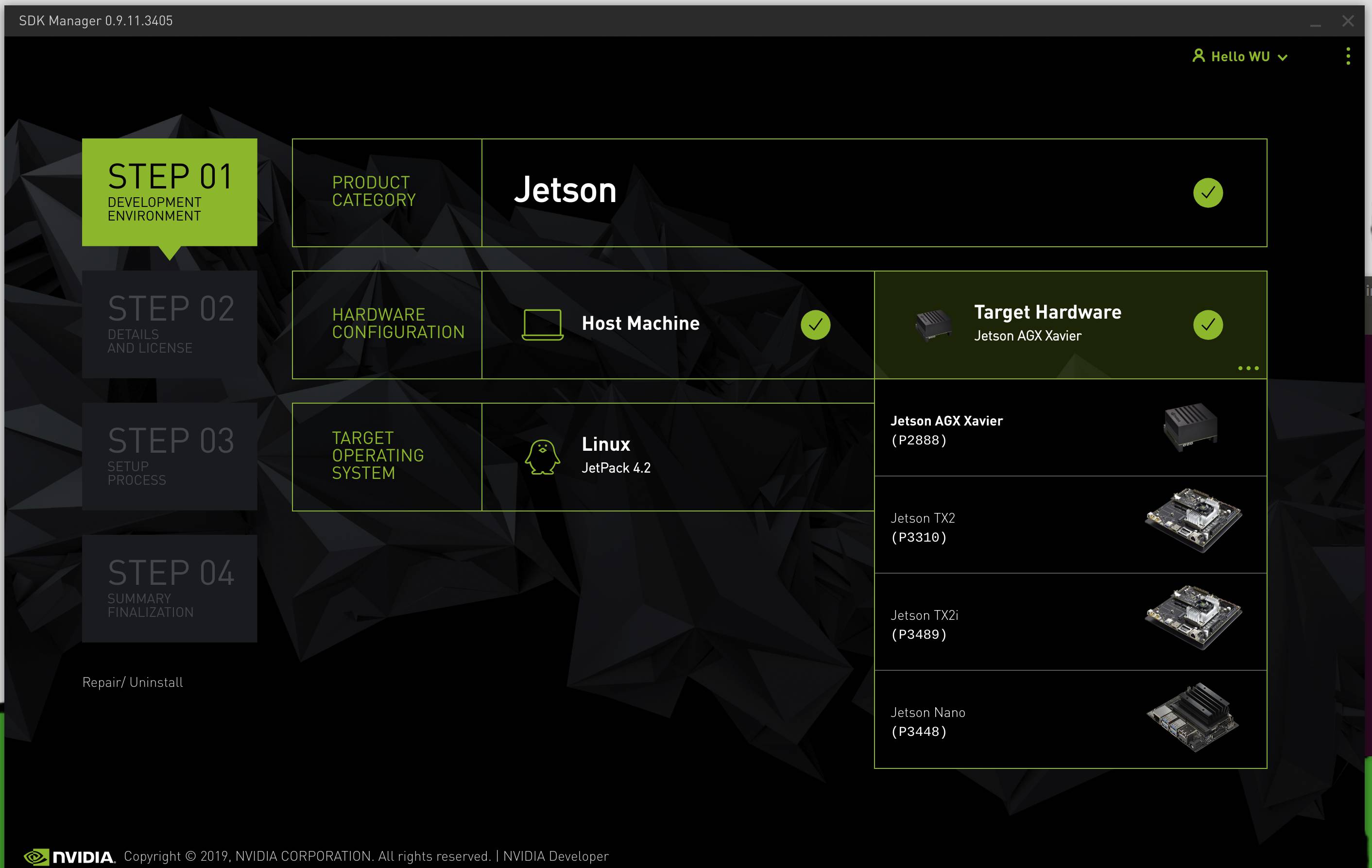Open the Target Hardware three-dot expander
This screenshot has width=1372, height=868.
pos(1248,369)
